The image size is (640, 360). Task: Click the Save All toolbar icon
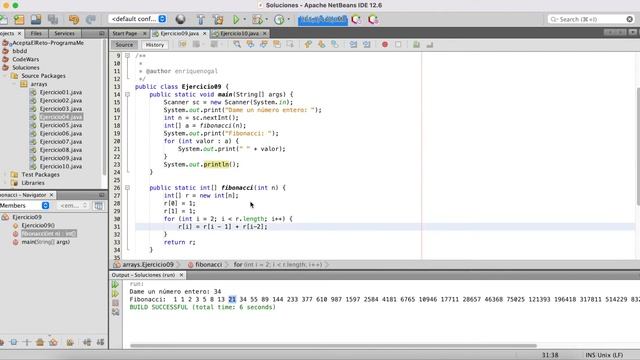[53, 19]
